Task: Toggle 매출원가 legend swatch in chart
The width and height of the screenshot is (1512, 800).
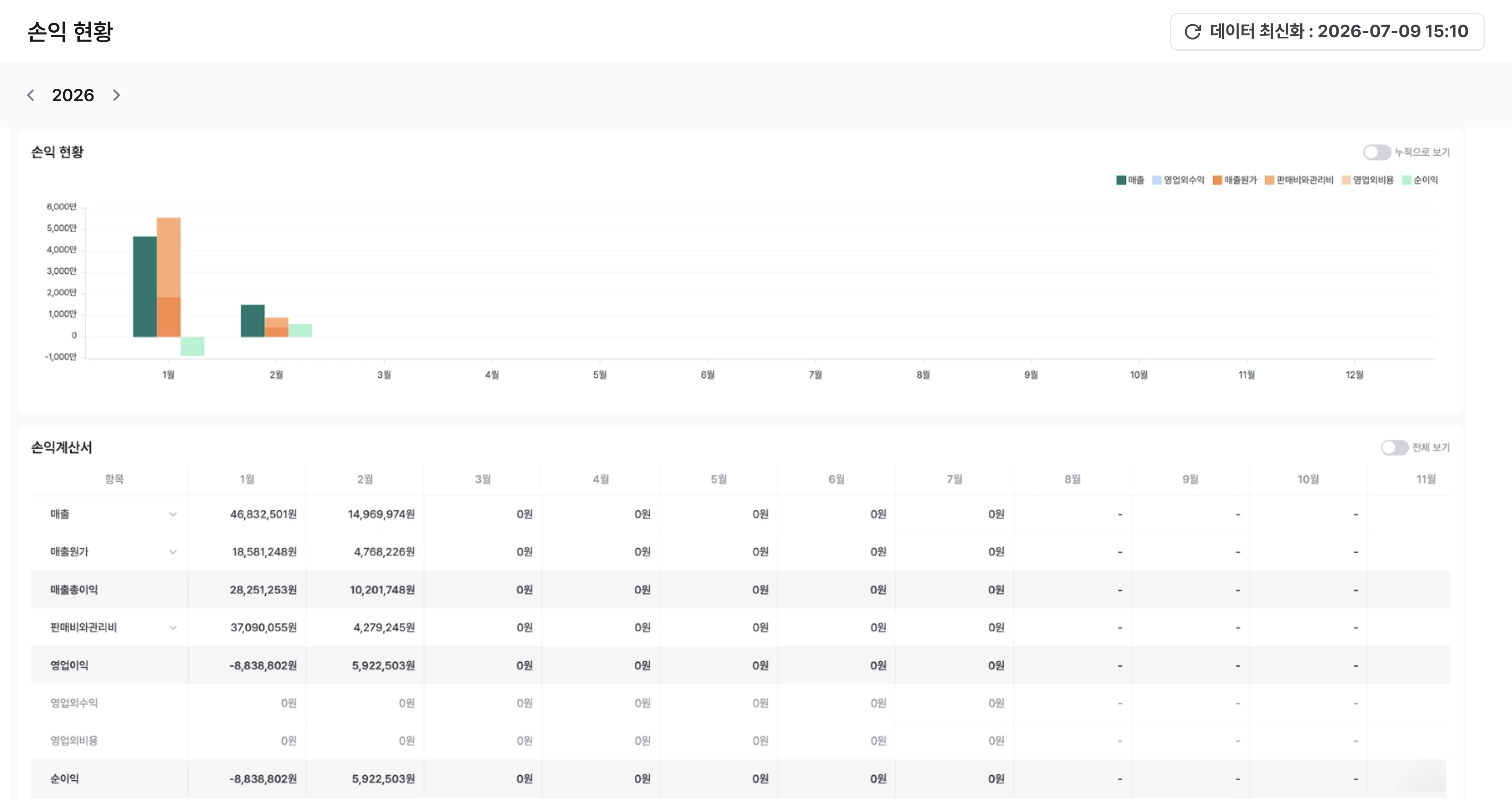Action: tap(1217, 180)
